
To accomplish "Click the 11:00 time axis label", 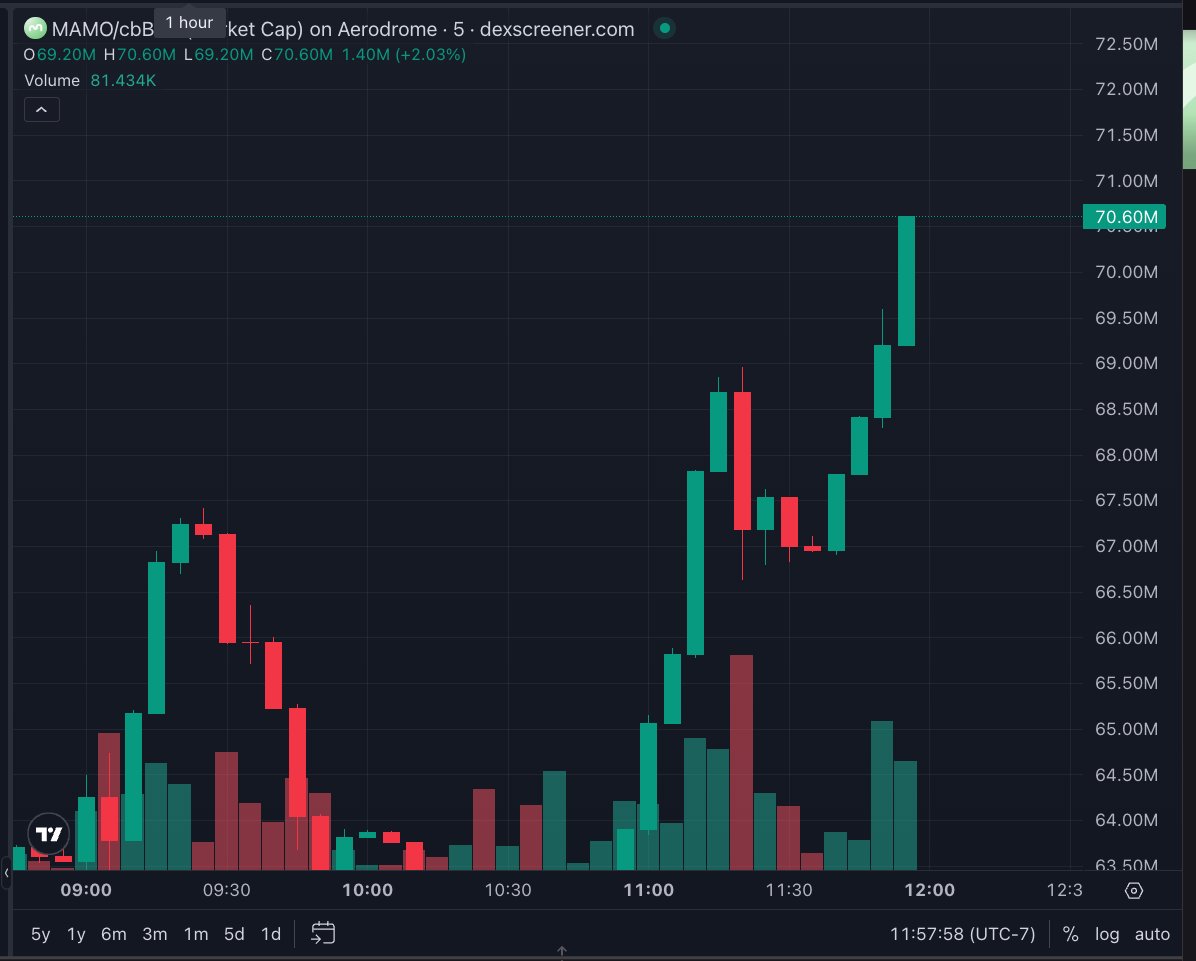I will pyautogui.click(x=648, y=890).
